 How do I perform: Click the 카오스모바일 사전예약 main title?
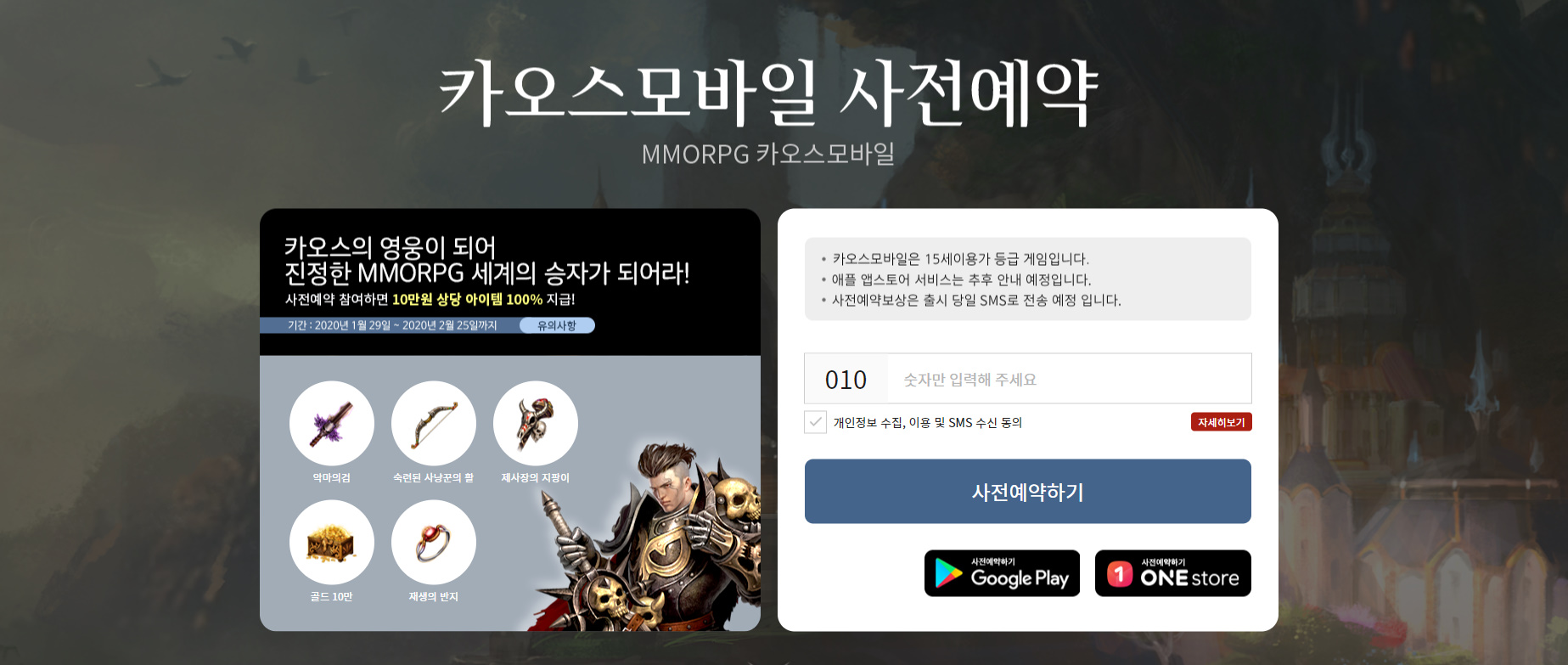(768, 93)
